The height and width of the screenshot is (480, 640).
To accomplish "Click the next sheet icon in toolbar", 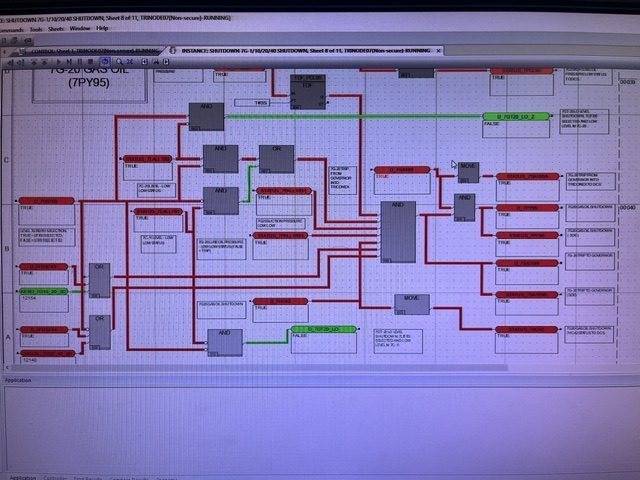I will (x=166, y=62).
